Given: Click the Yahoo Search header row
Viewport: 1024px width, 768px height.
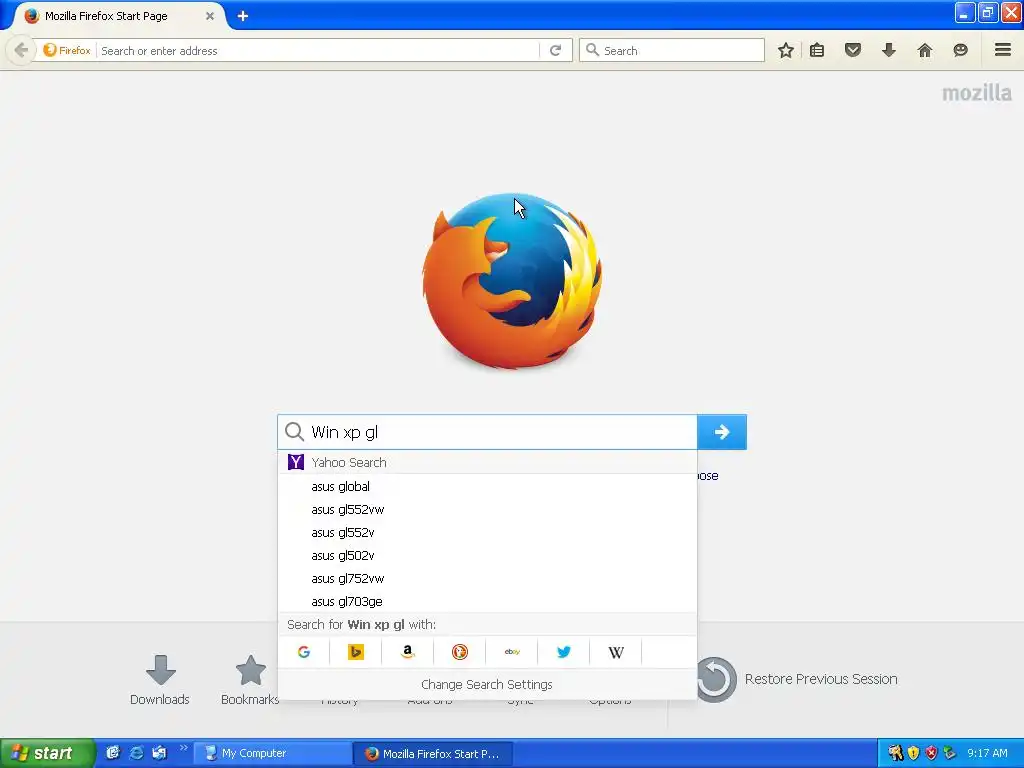Looking at the screenshot, I should pyautogui.click(x=487, y=462).
